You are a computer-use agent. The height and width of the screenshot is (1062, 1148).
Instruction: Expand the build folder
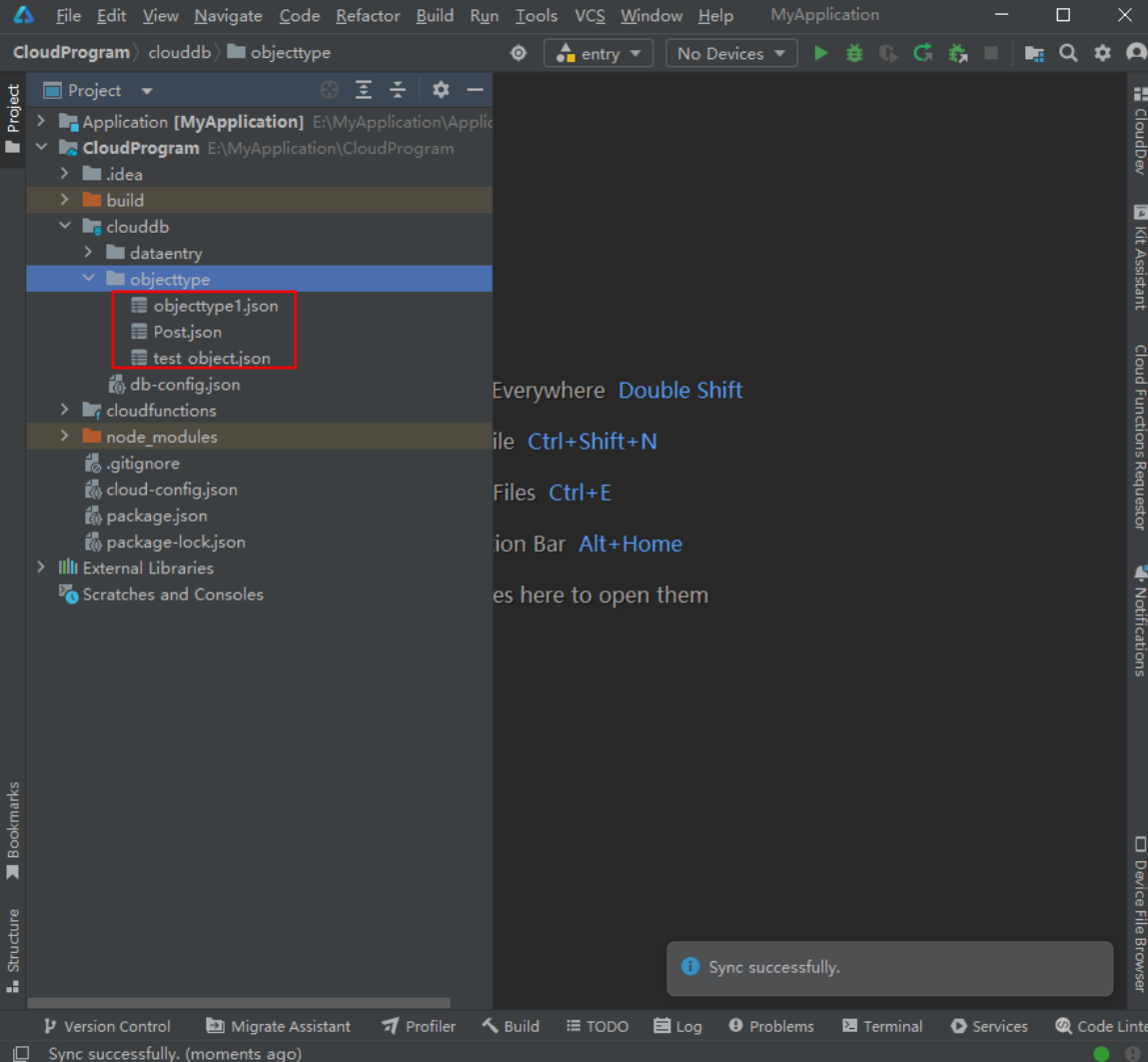64,200
